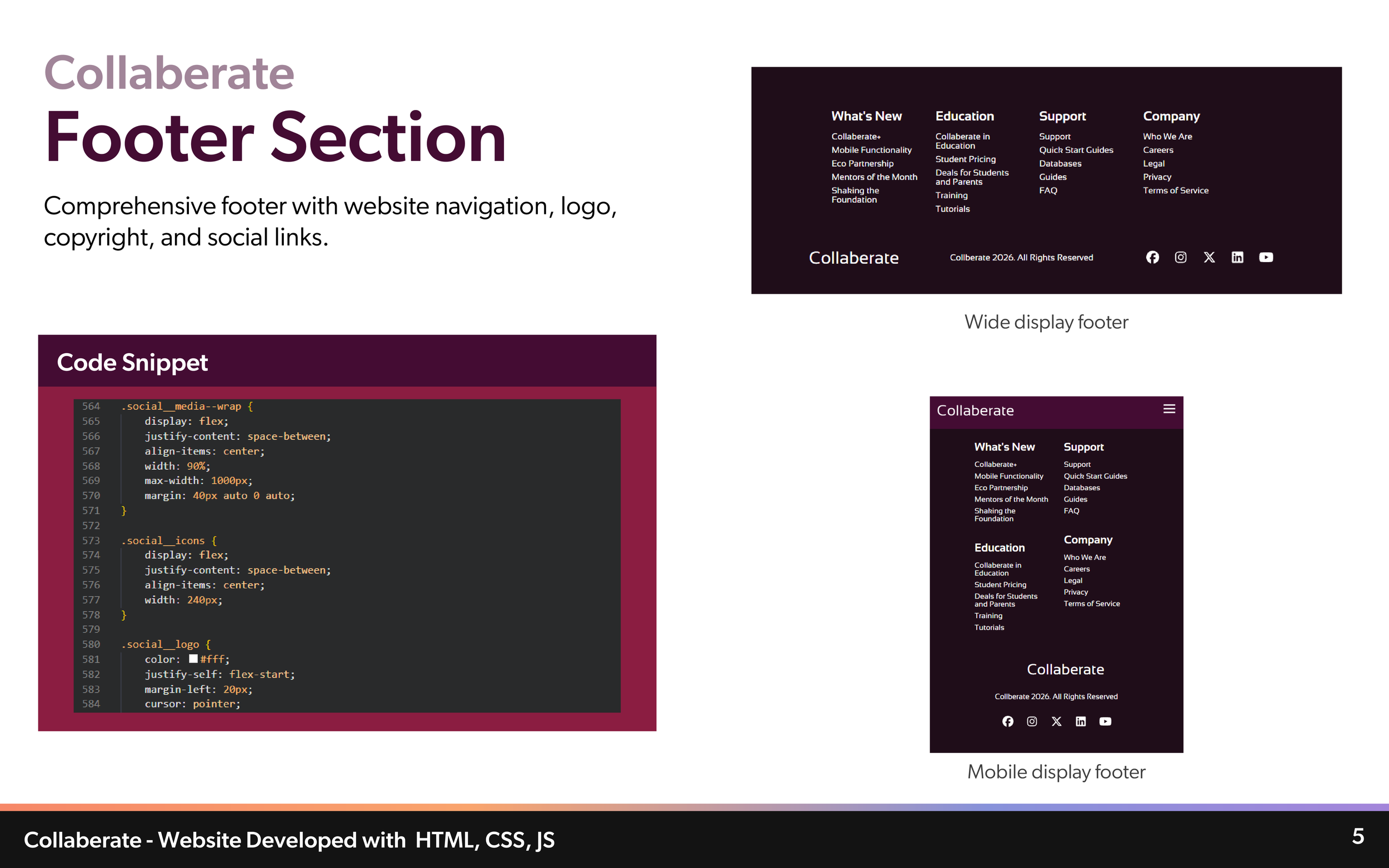Click Mobile display footer caption
1389x868 pixels.
[1056, 772]
